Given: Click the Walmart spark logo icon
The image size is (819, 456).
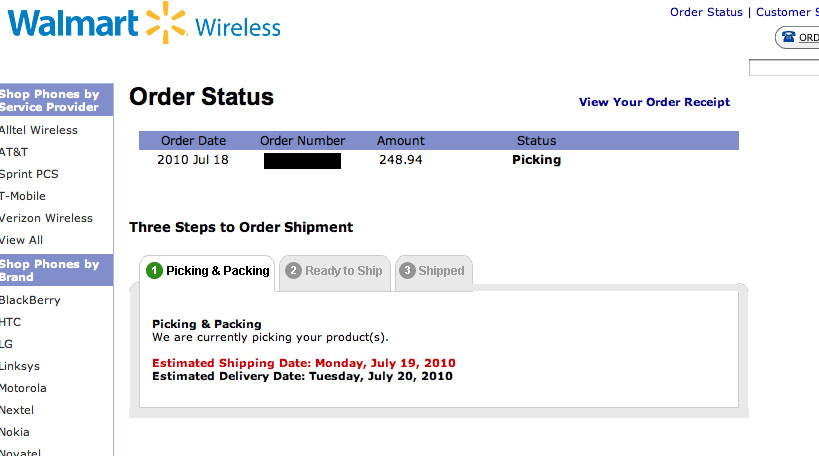Looking at the screenshot, I should [x=166, y=22].
